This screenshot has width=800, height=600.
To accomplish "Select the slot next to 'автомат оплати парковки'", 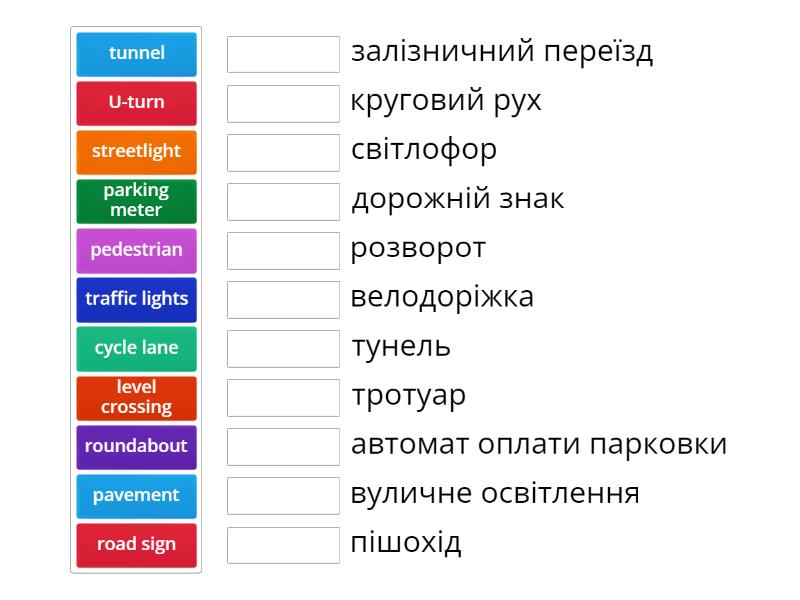I will coord(283,446).
